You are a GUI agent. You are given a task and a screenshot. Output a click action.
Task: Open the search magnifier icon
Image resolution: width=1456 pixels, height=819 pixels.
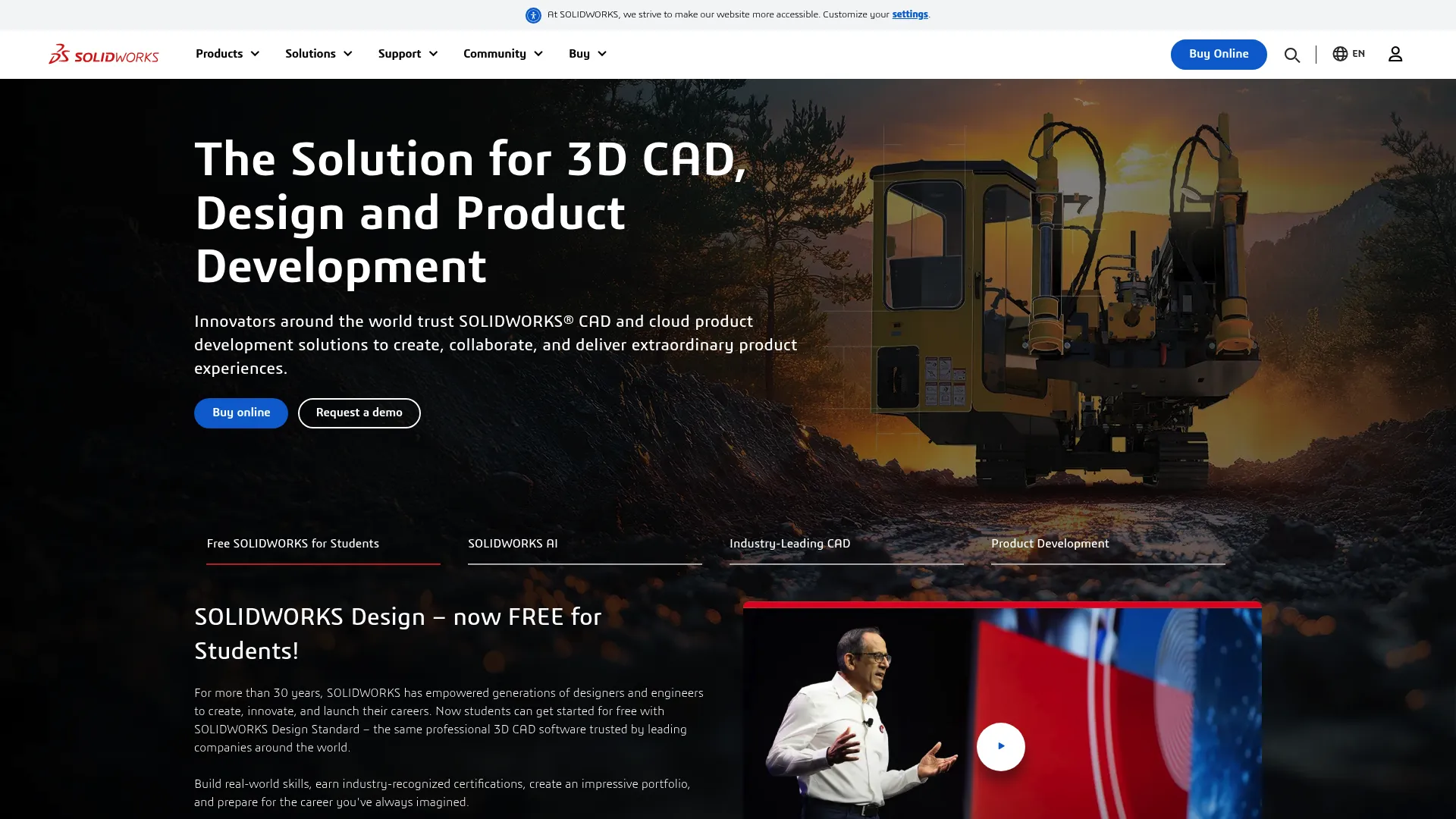tap(1292, 55)
